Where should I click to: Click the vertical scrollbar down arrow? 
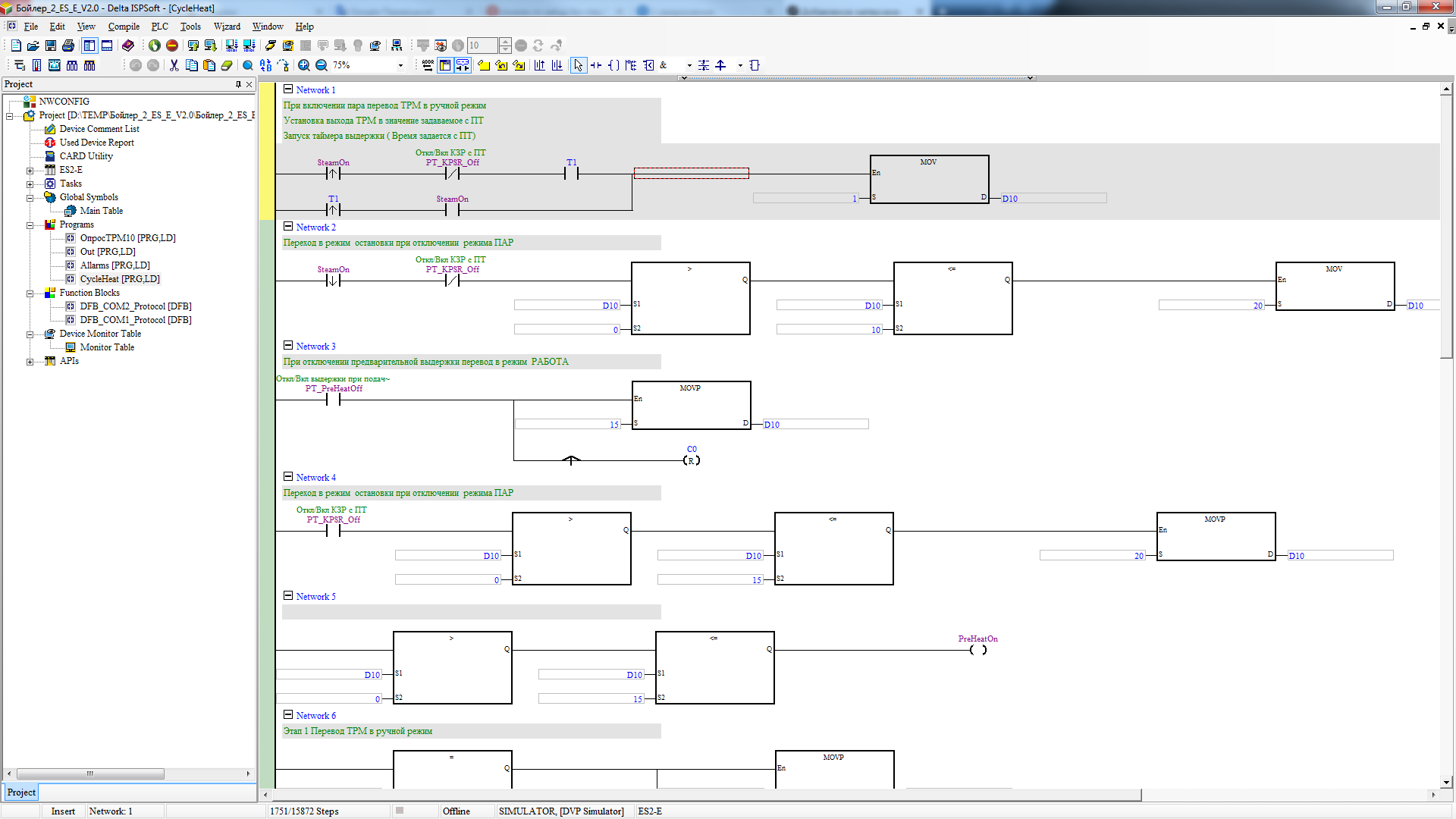point(1446,782)
